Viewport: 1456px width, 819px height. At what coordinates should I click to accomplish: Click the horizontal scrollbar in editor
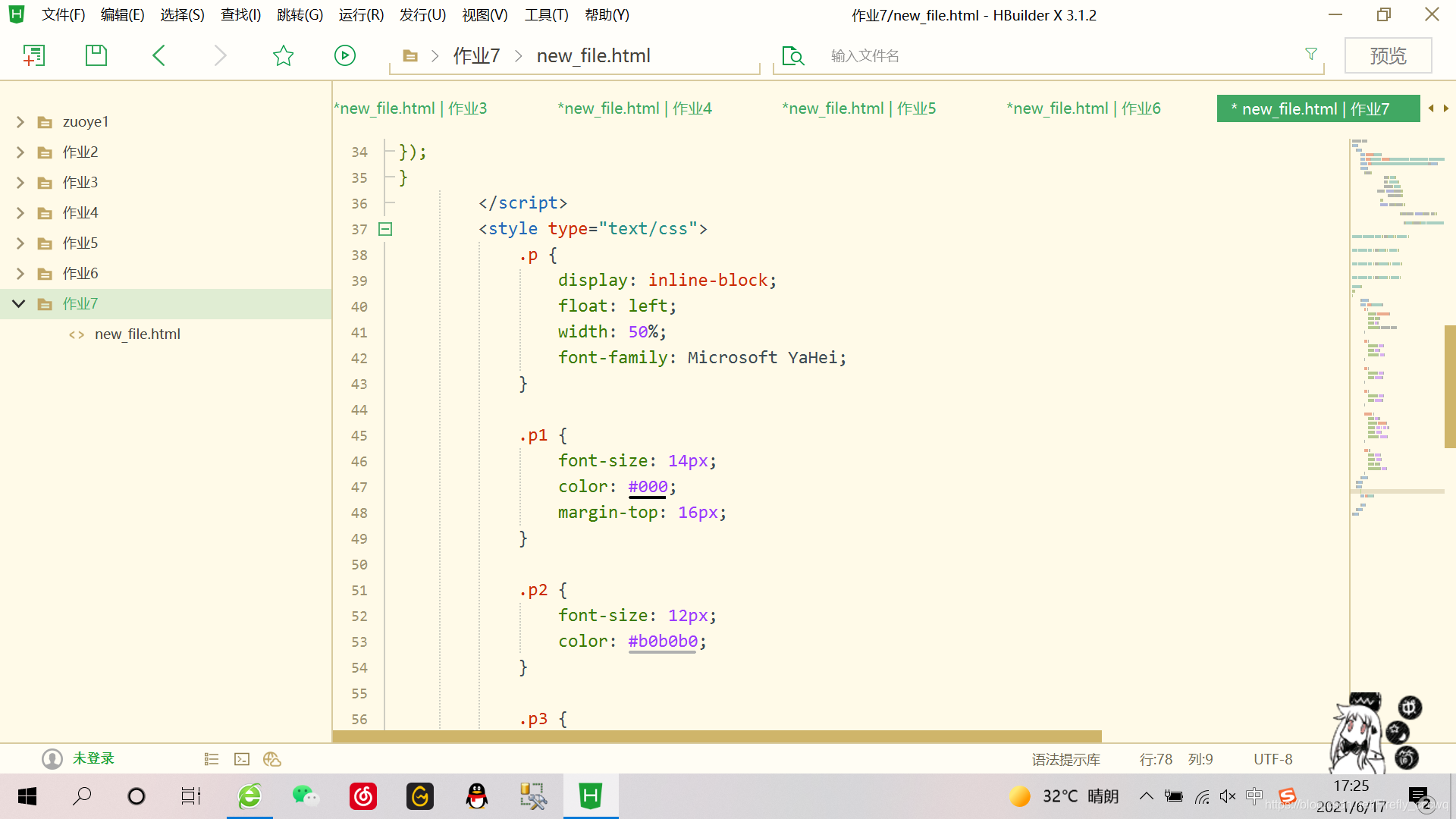717,736
